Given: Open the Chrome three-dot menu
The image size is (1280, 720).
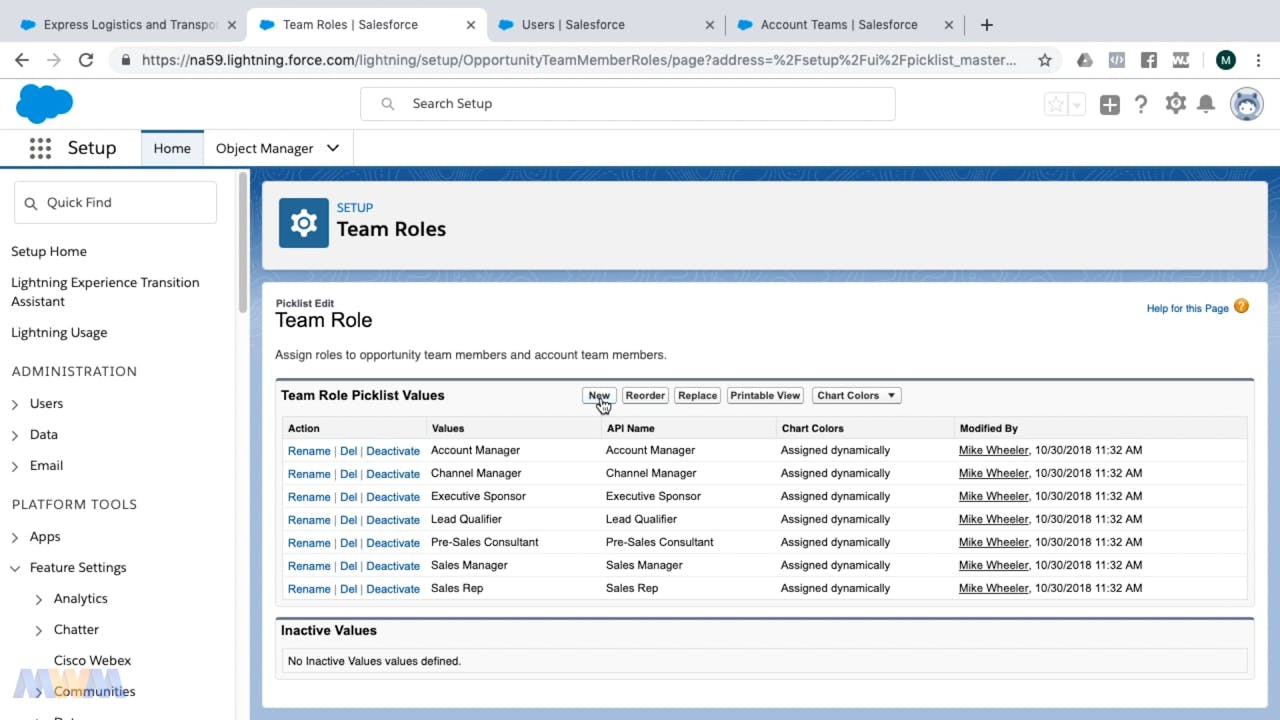Looking at the screenshot, I should [1258, 60].
